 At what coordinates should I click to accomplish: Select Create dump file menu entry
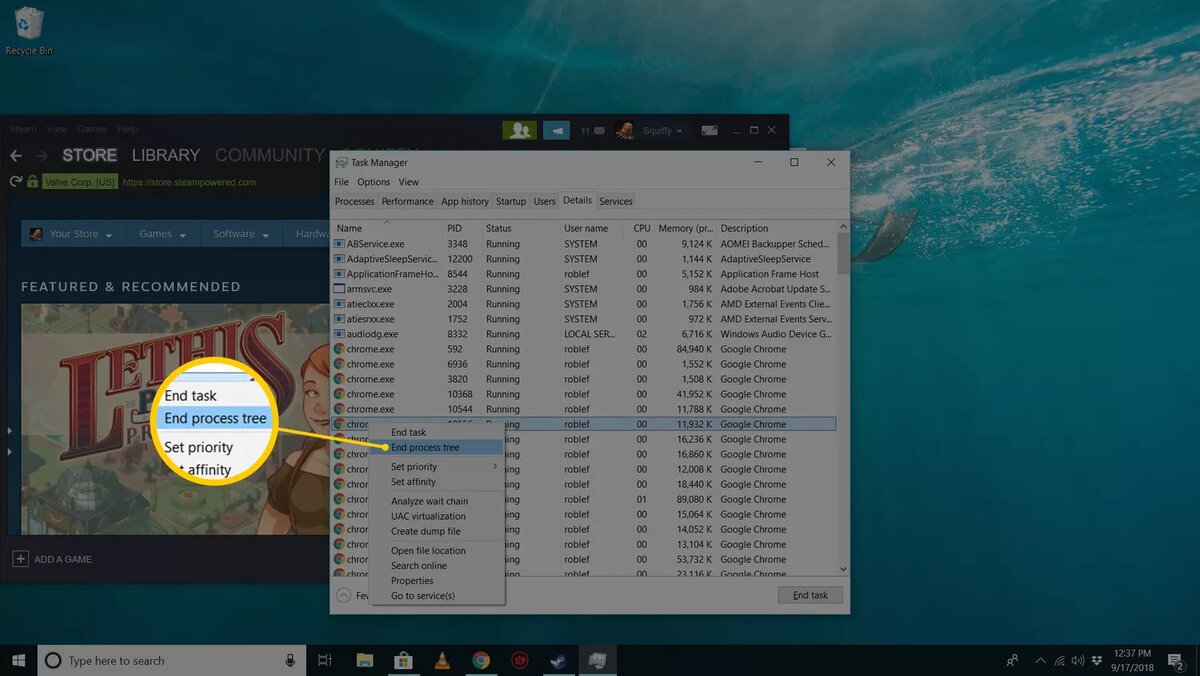click(x=437, y=531)
